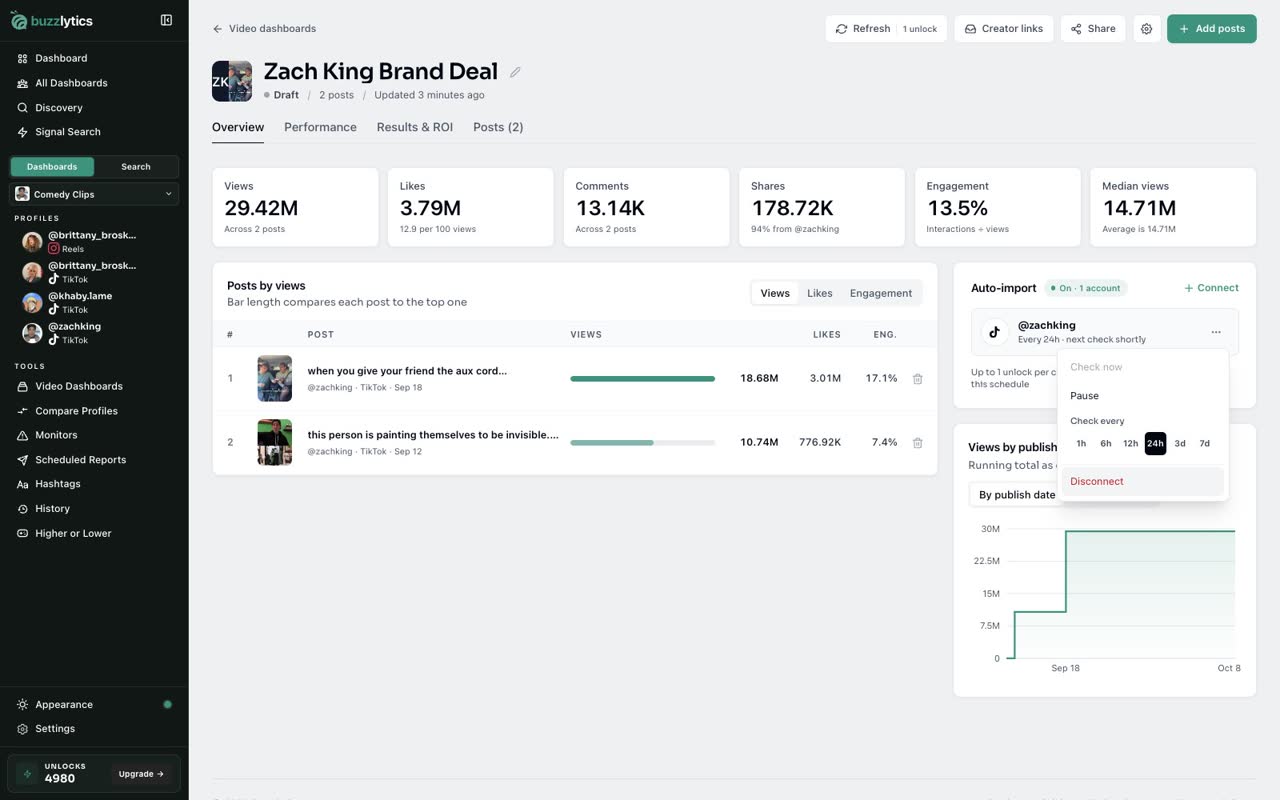This screenshot has height=800, width=1280.
Task: Click the Add posts button
Action: click(x=1211, y=29)
